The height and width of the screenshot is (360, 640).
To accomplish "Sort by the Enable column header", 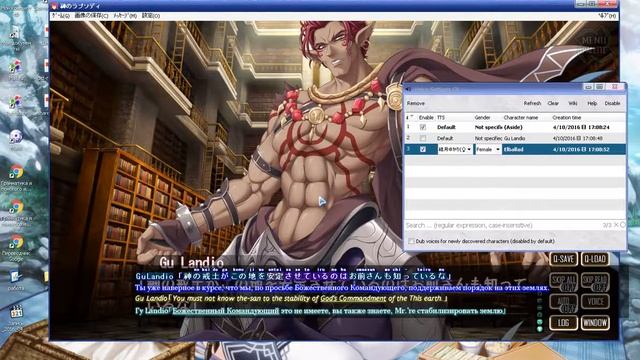I will [x=426, y=118].
